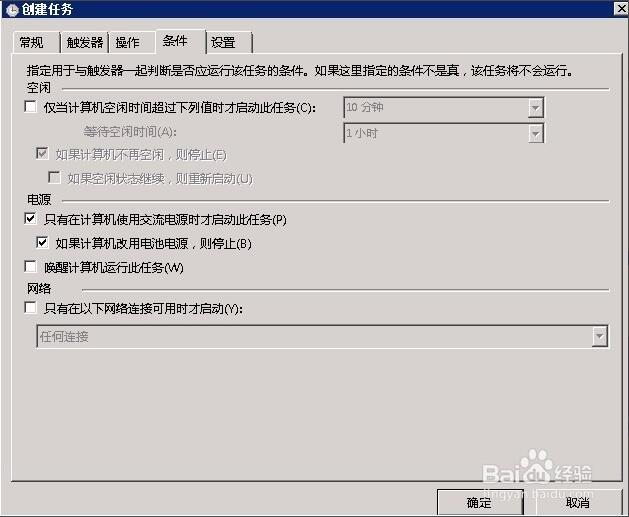Click inside the 任何连接 combo box field
This screenshot has width=629, height=517.
pyautogui.click(x=314, y=337)
